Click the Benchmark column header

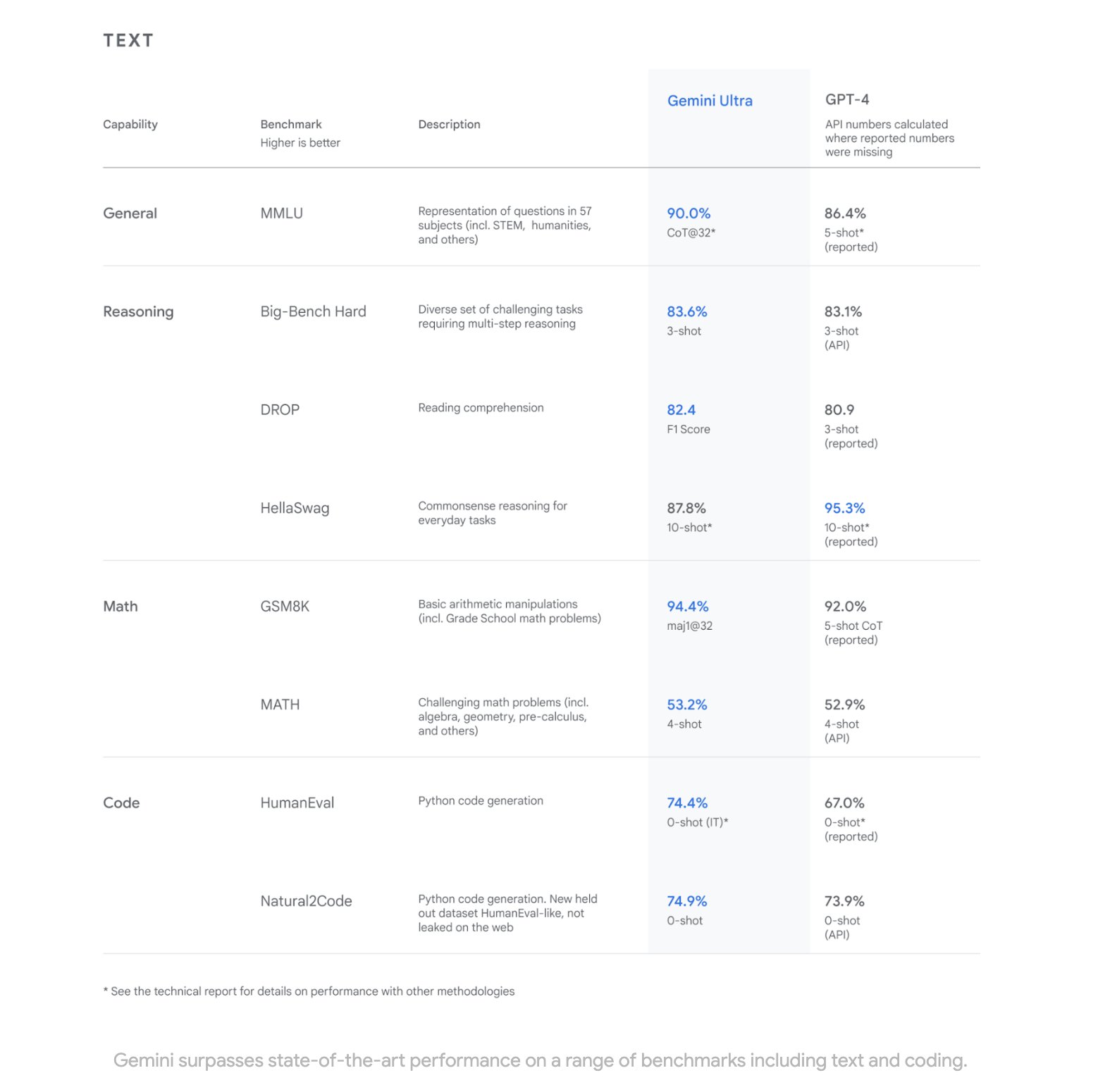290,125
